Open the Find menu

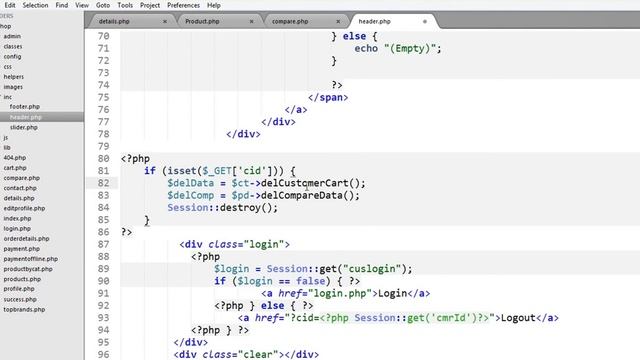62,5
